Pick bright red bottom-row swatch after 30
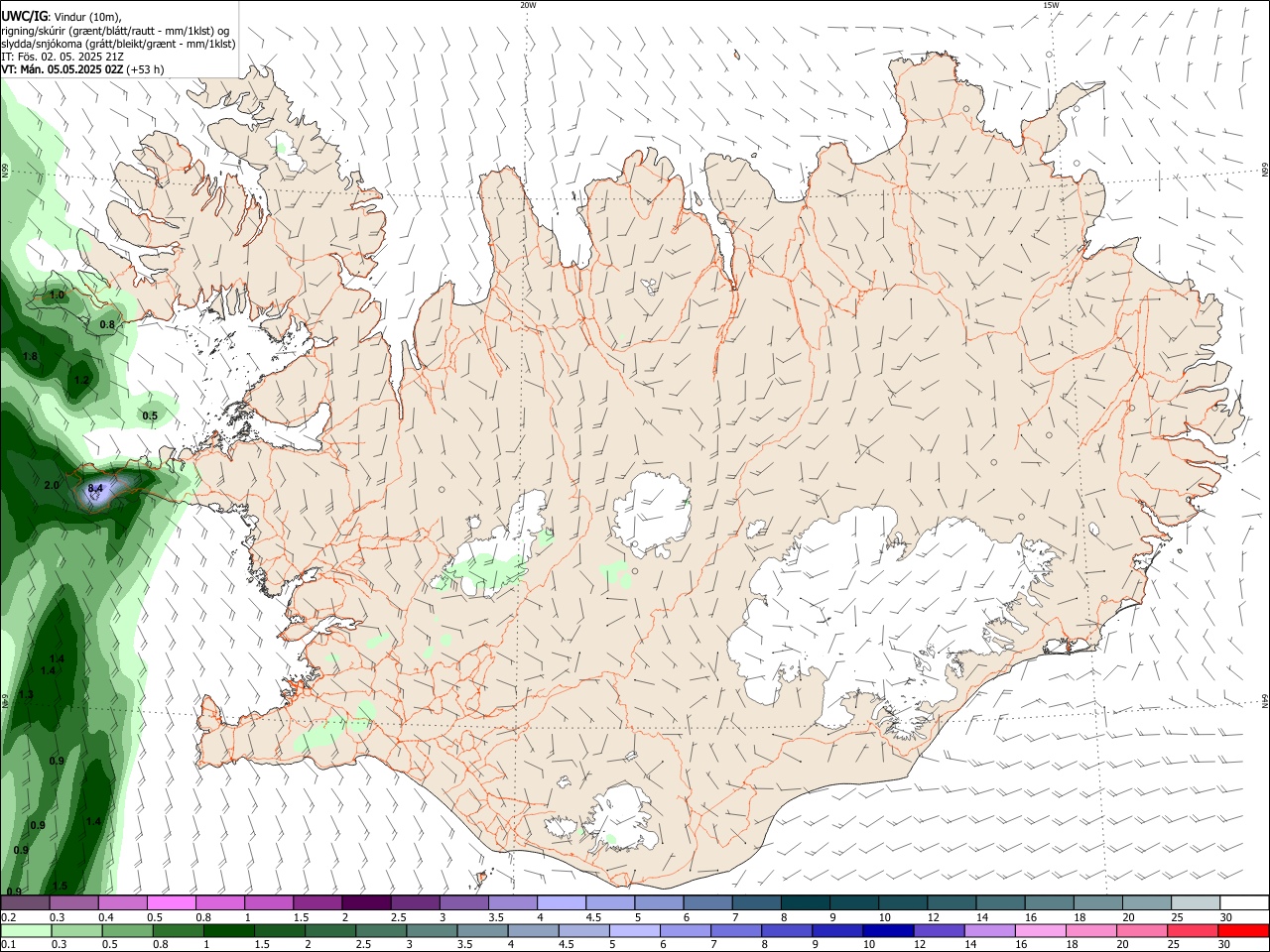This screenshot has width=1270, height=952. (x=1242, y=931)
